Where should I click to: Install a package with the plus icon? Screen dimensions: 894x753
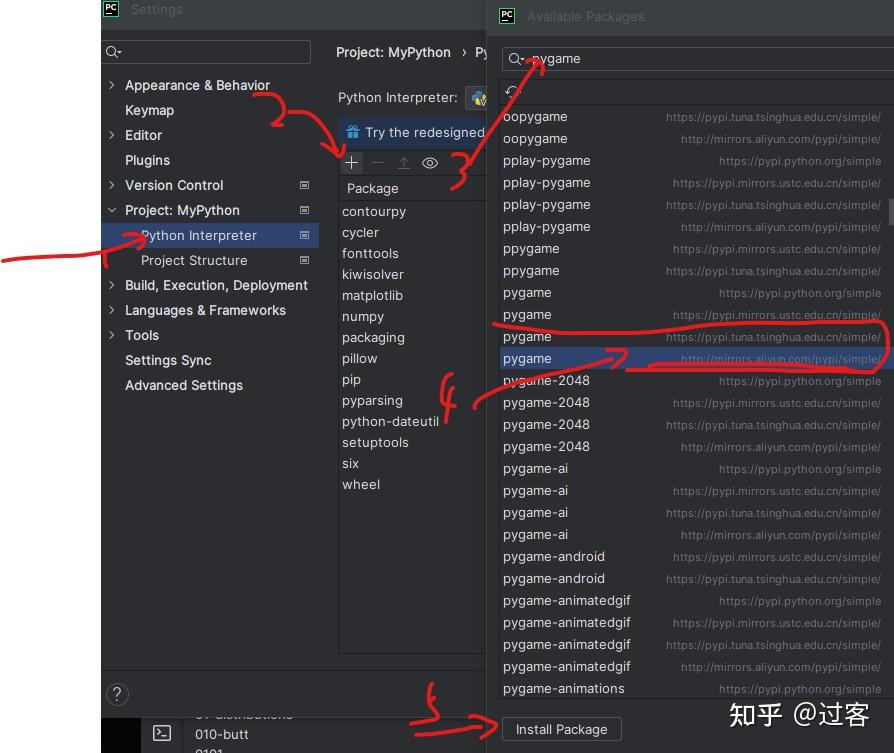coord(352,162)
